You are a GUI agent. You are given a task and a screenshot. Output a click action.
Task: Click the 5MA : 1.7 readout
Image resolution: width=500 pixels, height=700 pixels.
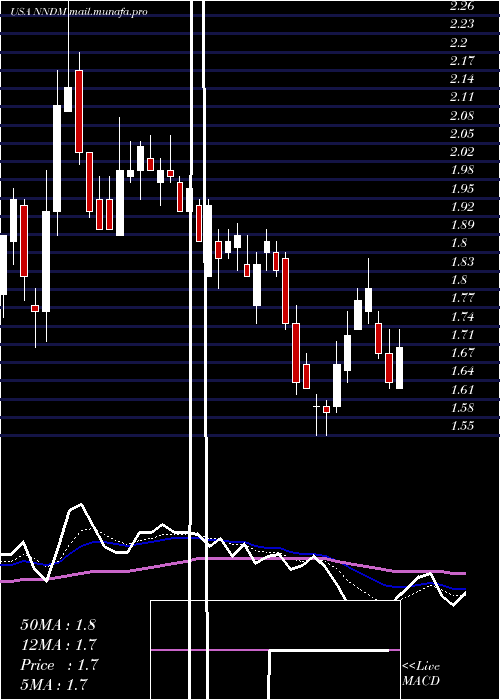(54, 685)
